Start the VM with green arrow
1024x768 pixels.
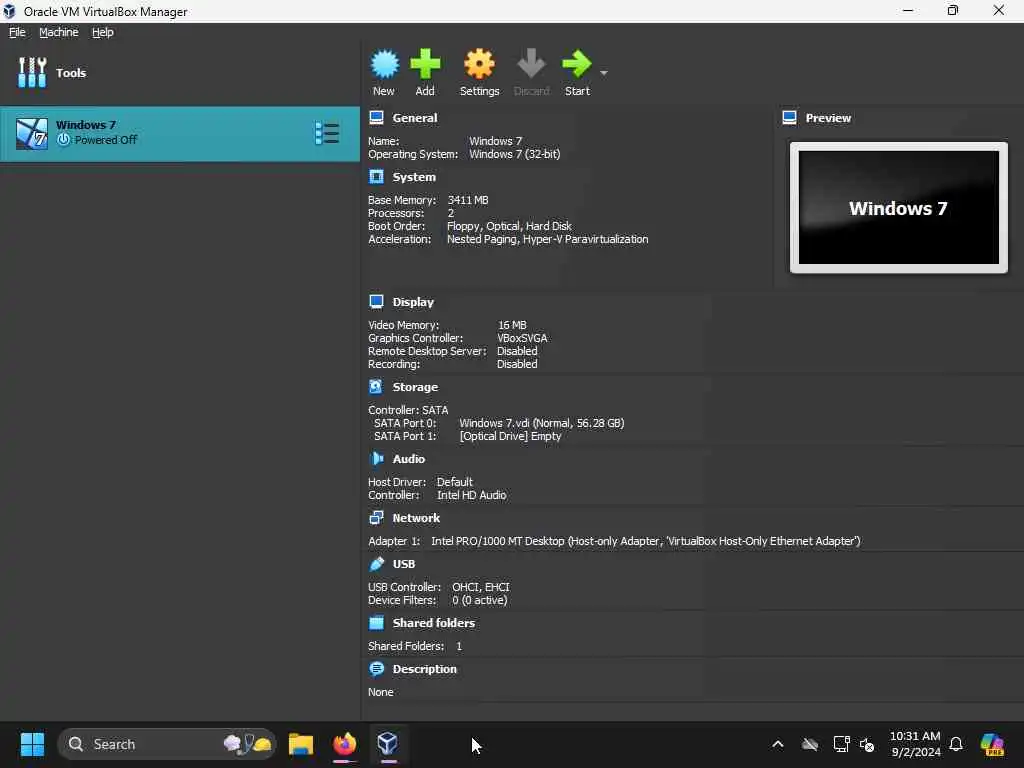click(x=577, y=64)
